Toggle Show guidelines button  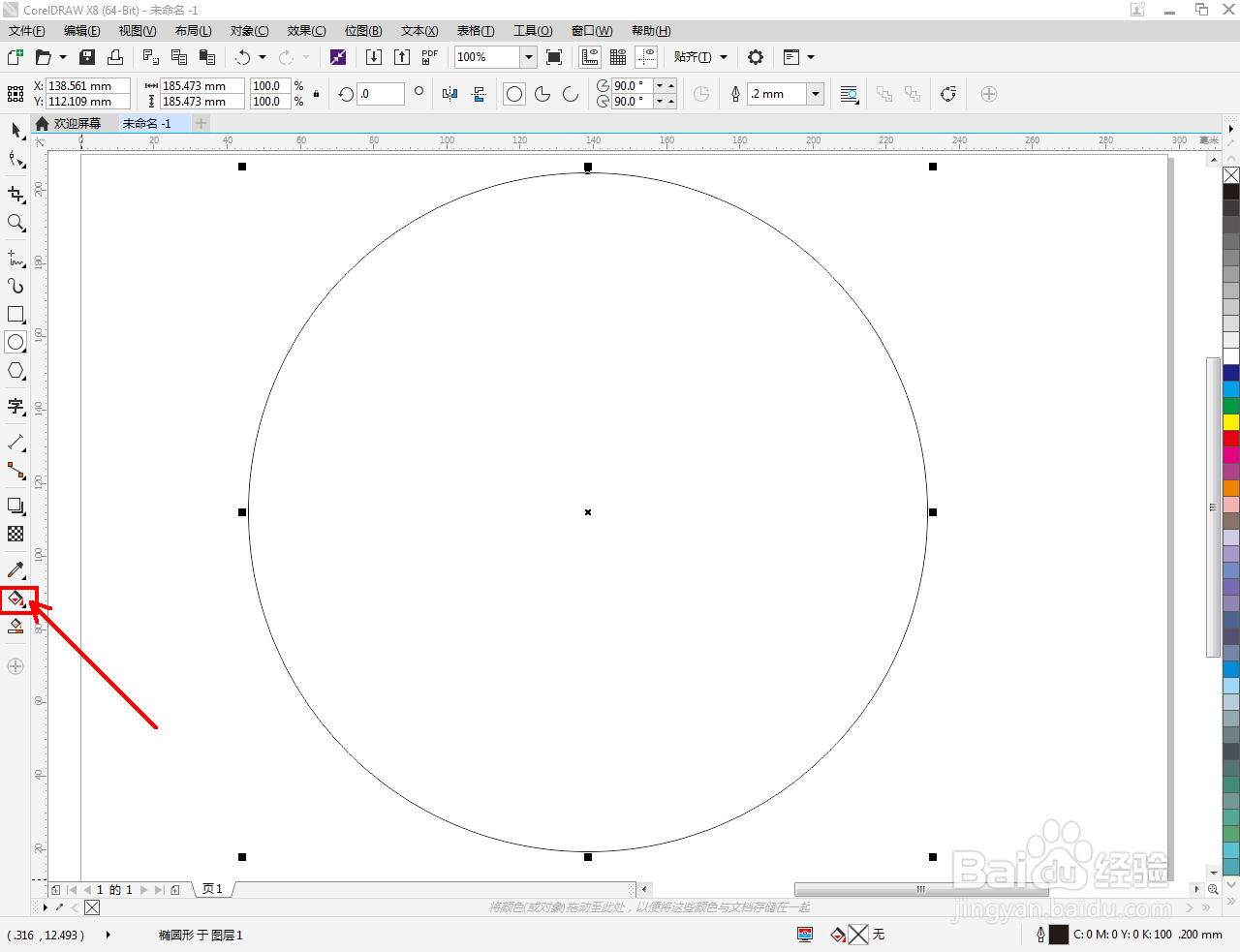[x=646, y=57]
